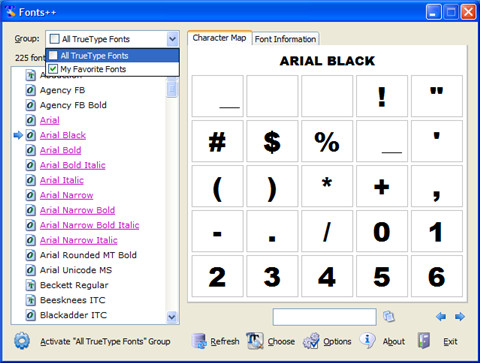Select Agency FB Bold in font list

pos(73,105)
